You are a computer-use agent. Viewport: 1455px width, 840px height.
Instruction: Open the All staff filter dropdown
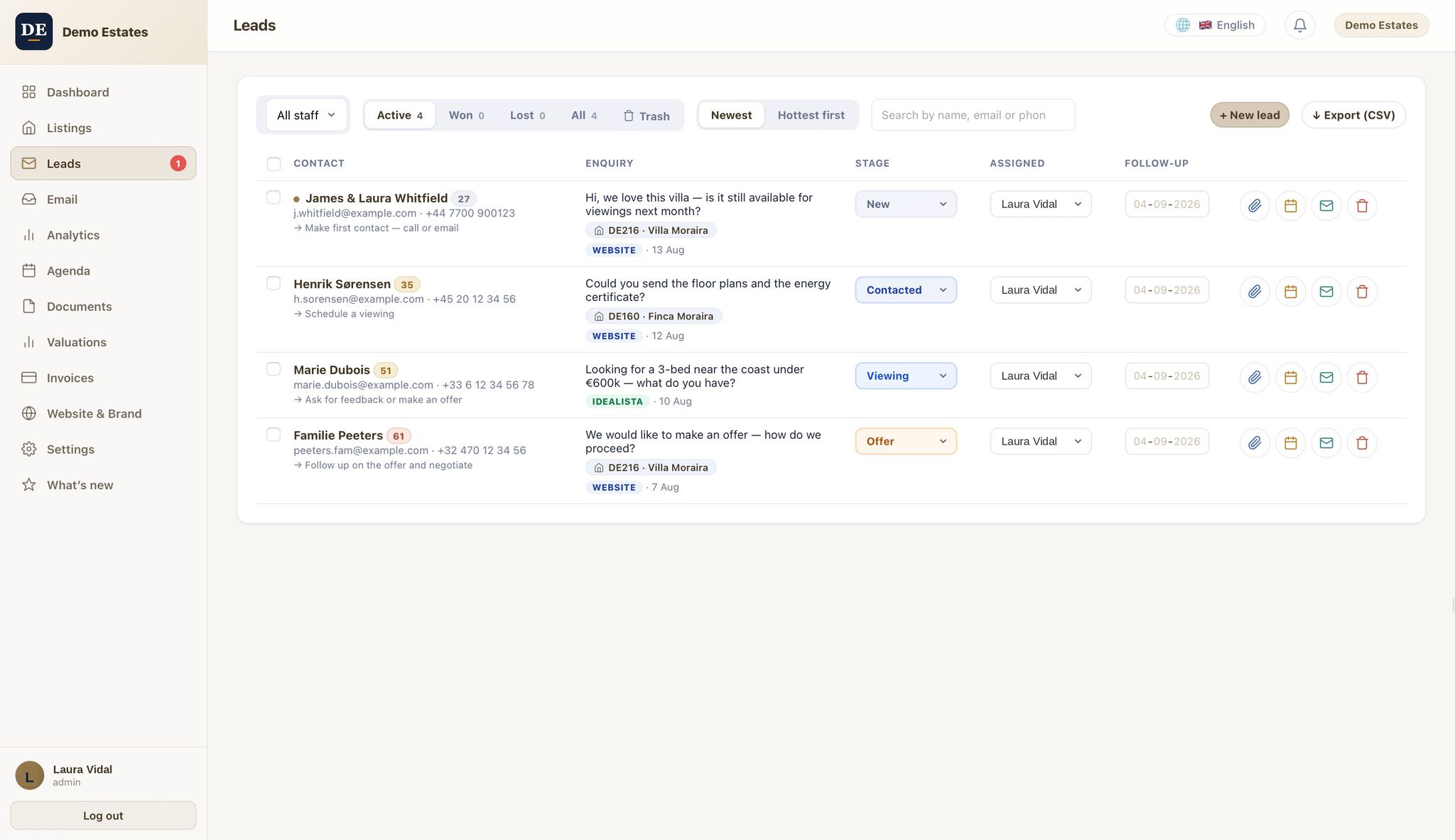pyautogui.click(x=306, y=115)
